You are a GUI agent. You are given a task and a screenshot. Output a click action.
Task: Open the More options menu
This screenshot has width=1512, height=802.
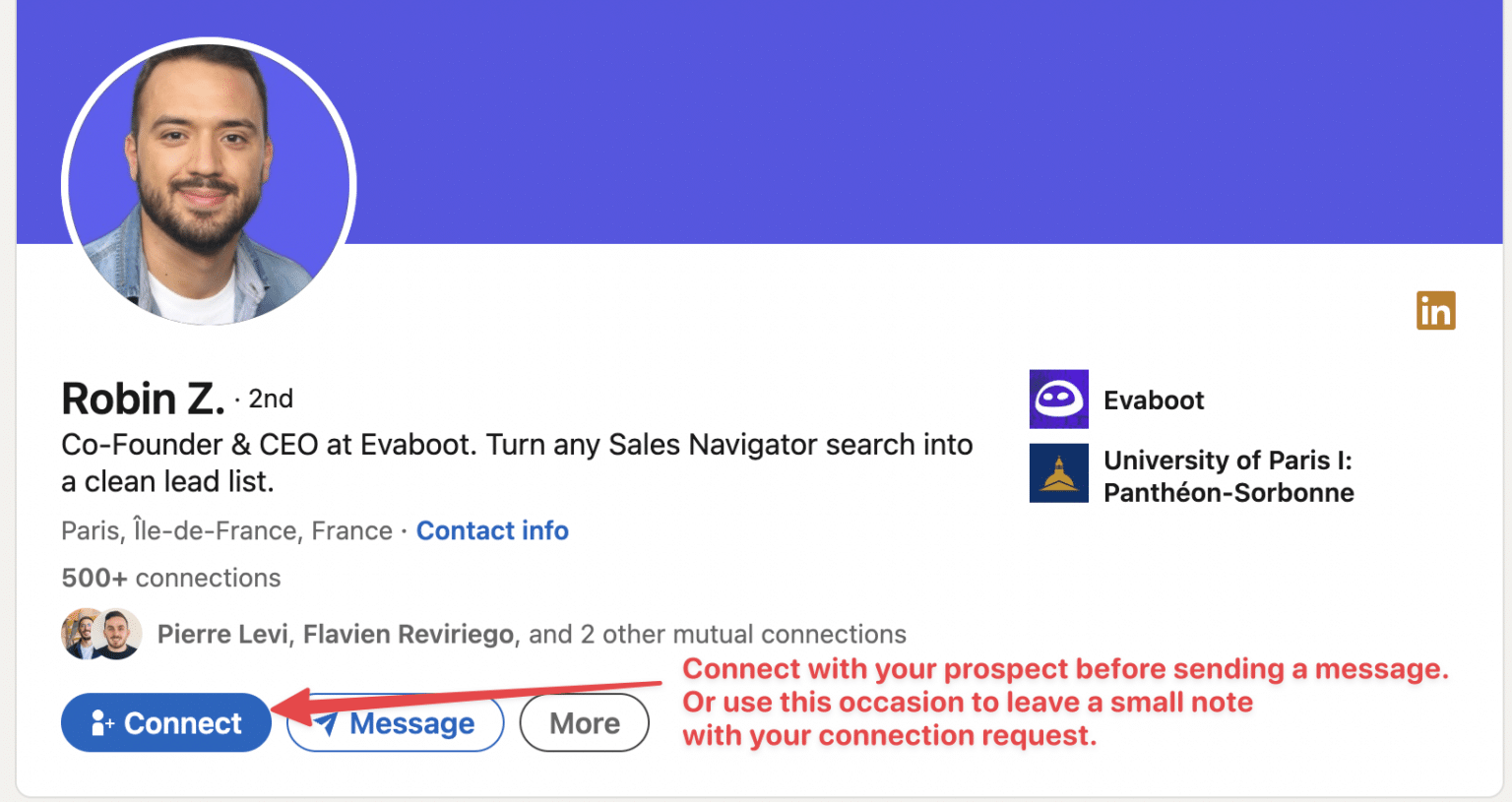[x=584, y=721]
